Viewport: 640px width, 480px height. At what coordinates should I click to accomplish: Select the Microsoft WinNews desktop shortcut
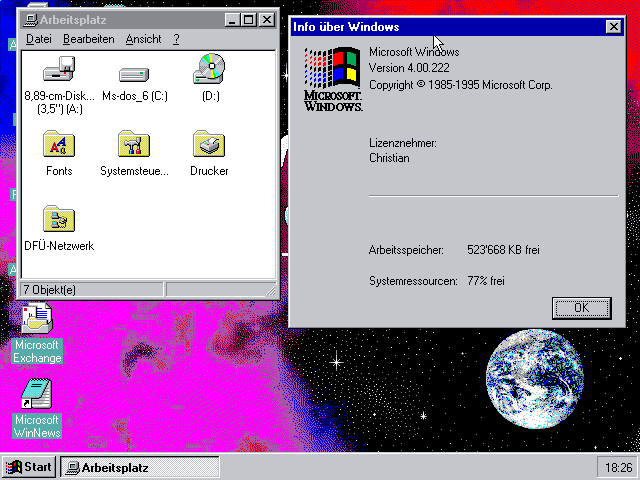coord(37,393)
